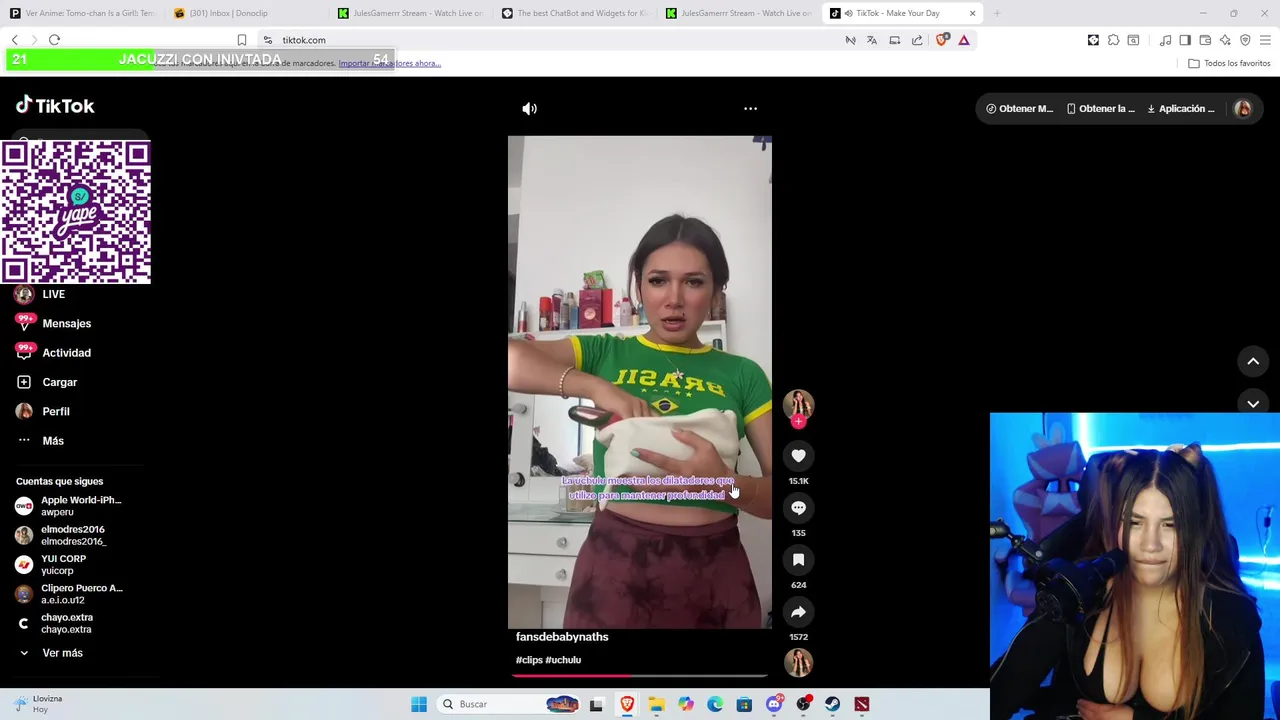Go to previous video with the up chevron
Viewport: 1280px width, 720px height.
(1253, 361)
